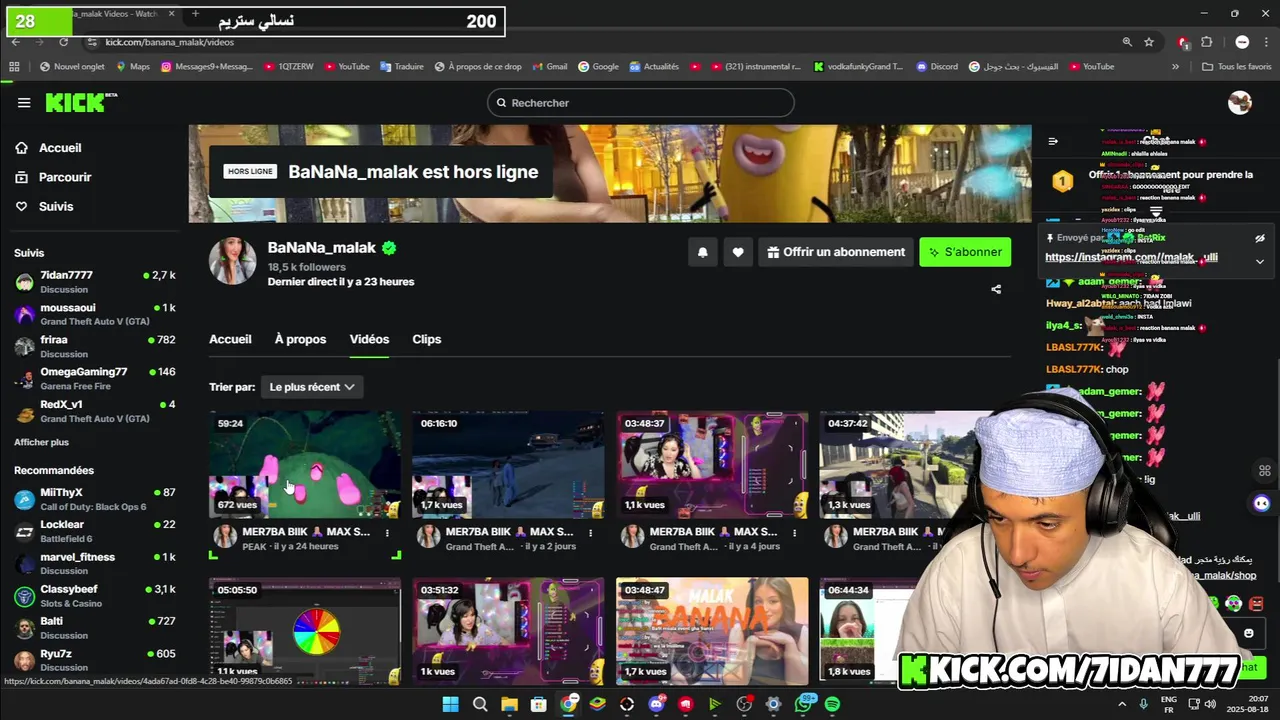Reload the Kick page

coord(64,42)
